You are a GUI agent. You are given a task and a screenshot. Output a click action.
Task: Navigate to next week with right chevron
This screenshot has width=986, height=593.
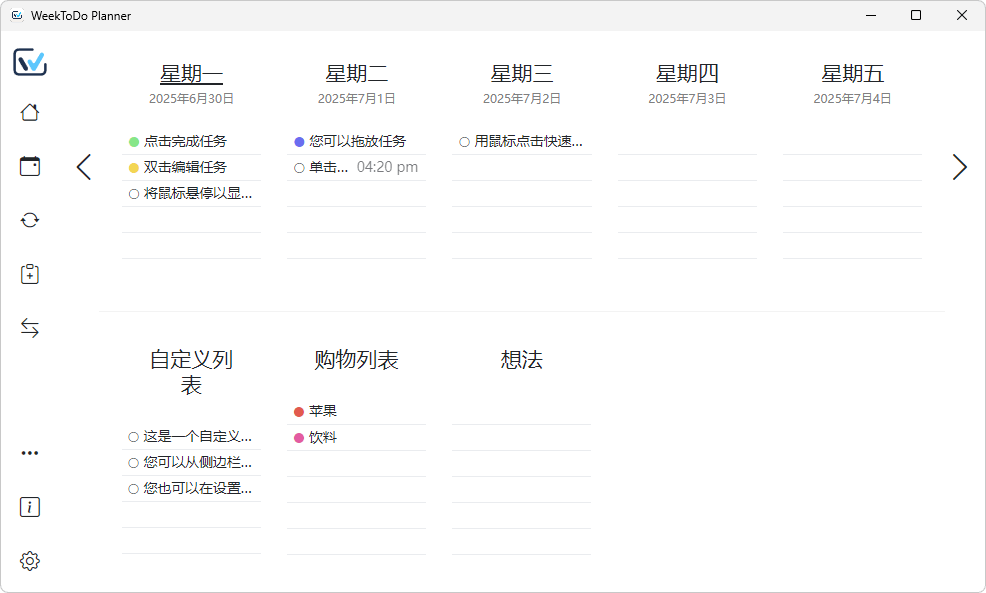click(959, 167)
